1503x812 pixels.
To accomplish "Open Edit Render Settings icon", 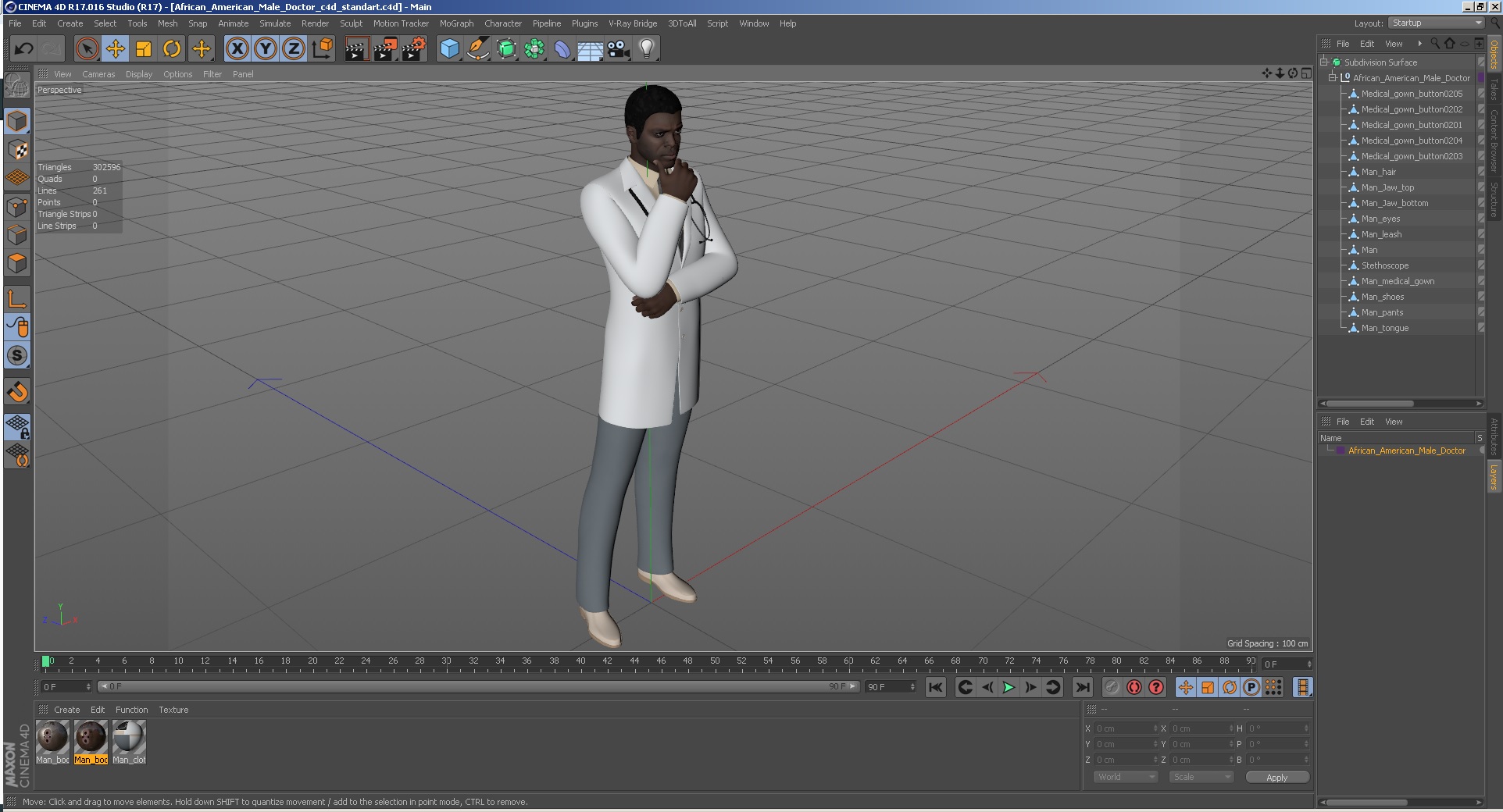I will [414, 49].
